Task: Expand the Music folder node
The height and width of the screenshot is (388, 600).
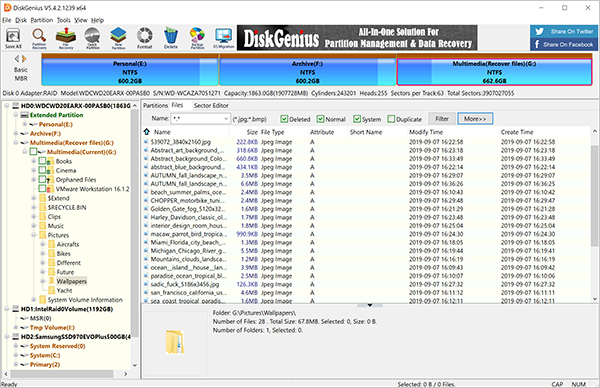Action: (x=34, y=226)
